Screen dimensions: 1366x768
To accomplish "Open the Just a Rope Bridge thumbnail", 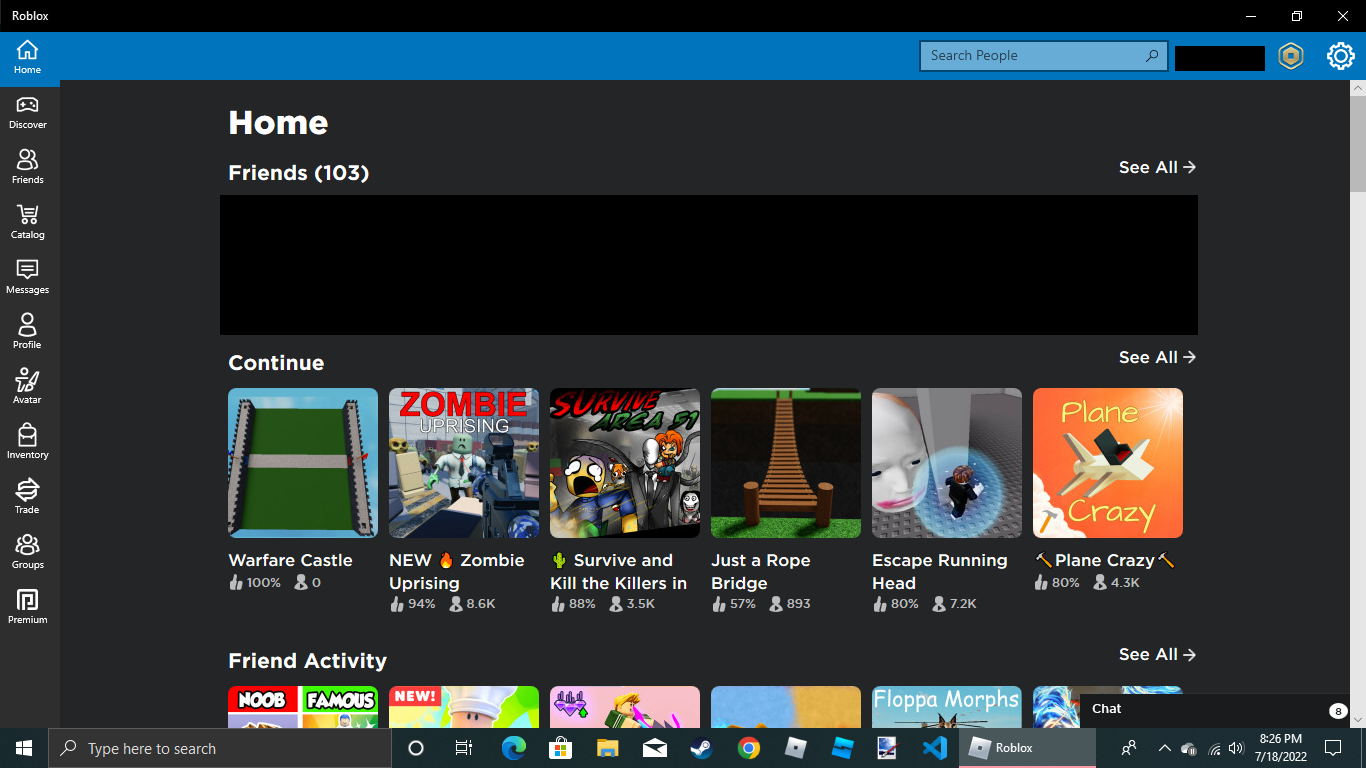I will (x=786, y=463).
